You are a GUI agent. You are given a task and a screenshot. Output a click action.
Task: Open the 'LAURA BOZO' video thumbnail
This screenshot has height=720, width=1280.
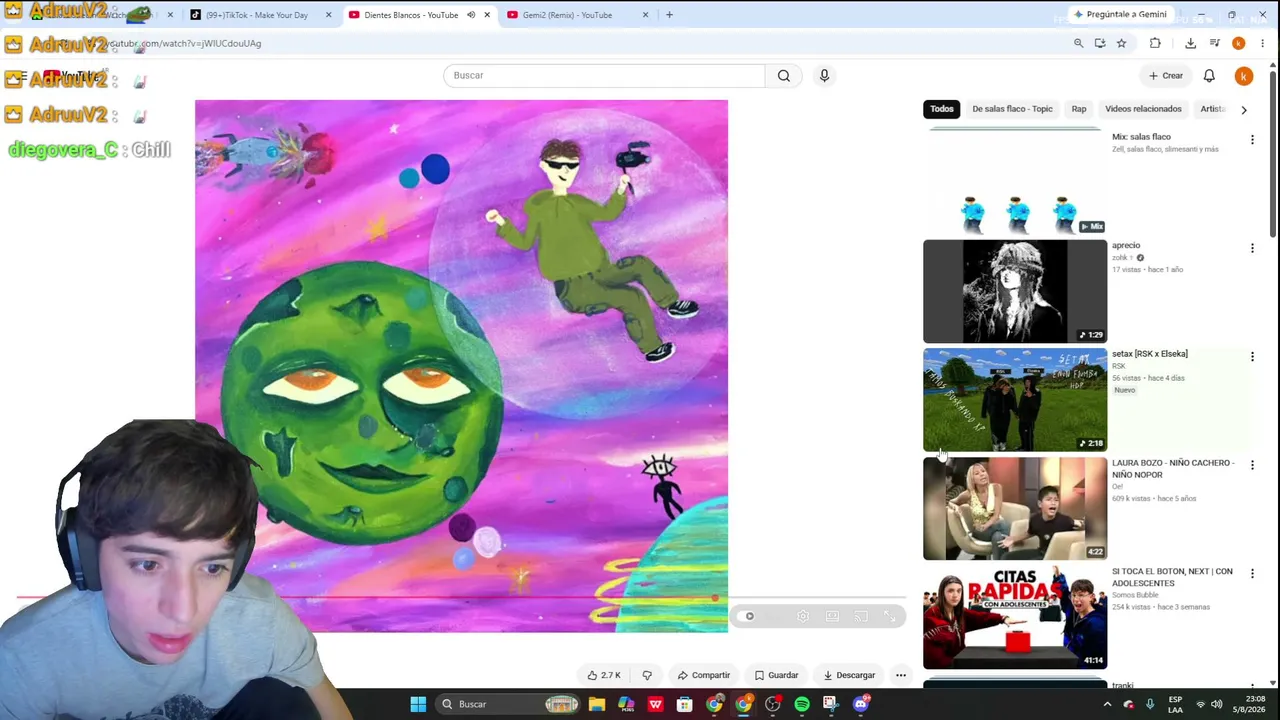tap(1015, 509)
